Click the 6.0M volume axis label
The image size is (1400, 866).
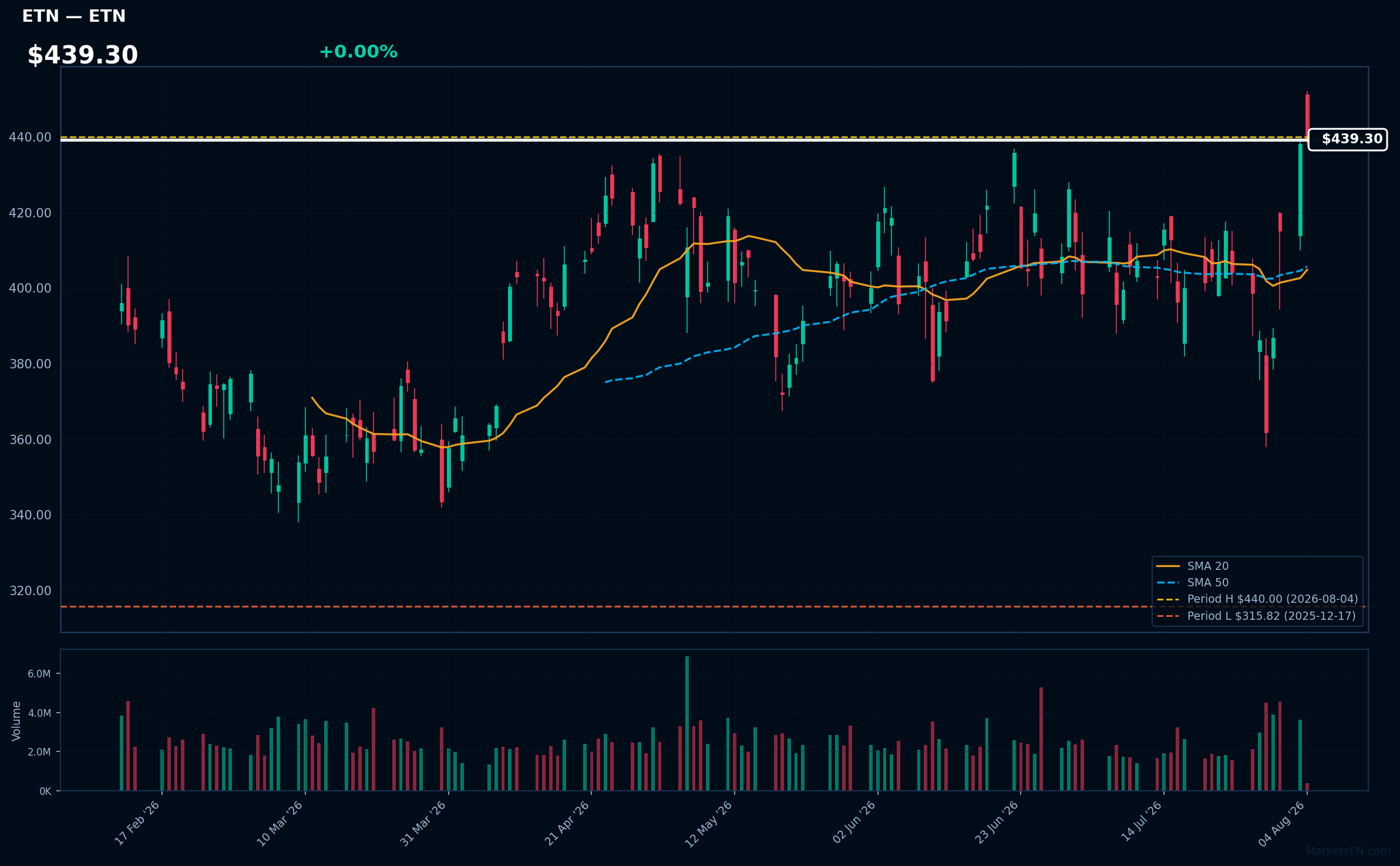coord(39,674)
